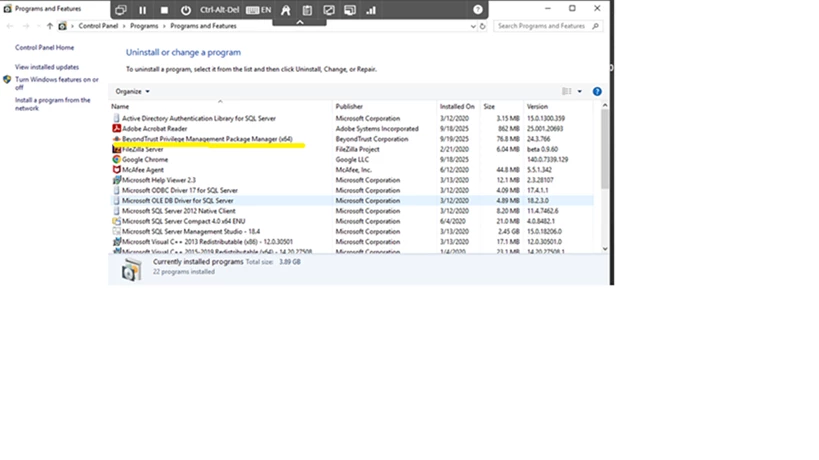The height and width of the screenshot is (460, 819).
Task: Select Microsoft ODBC Driver 17 for SQL Server
Action: [x=352, y=191]
